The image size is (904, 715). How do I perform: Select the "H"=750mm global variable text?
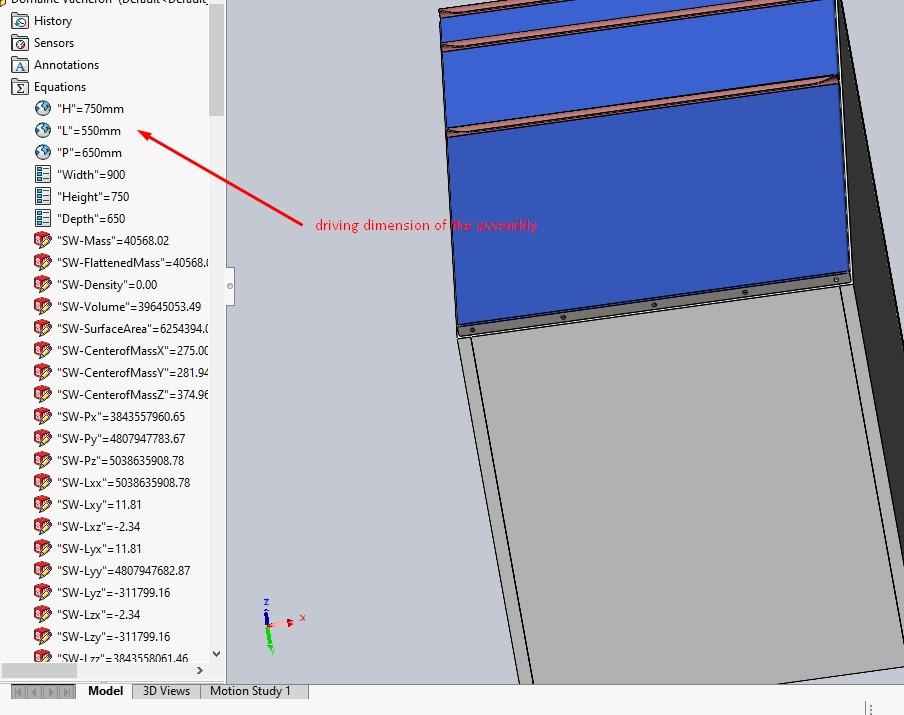(x=91, y=108)
